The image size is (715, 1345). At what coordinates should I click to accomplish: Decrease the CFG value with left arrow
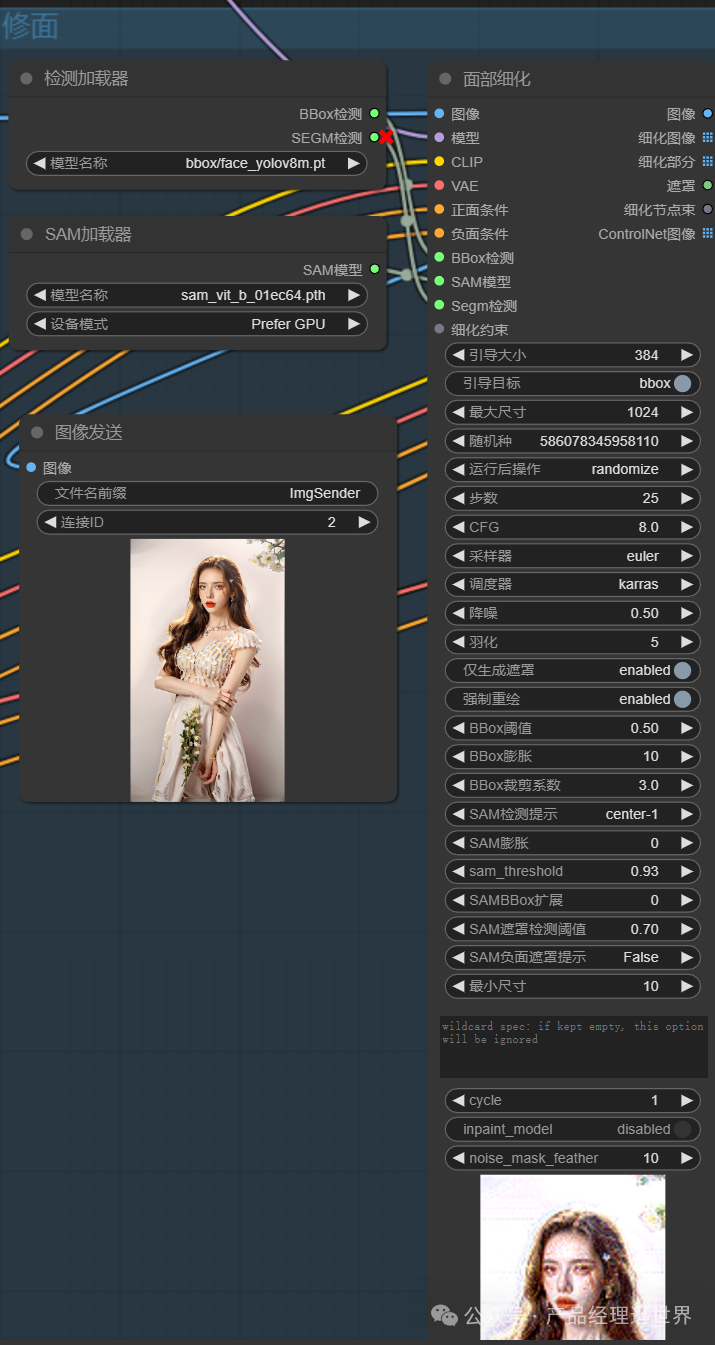click(458, 527)
